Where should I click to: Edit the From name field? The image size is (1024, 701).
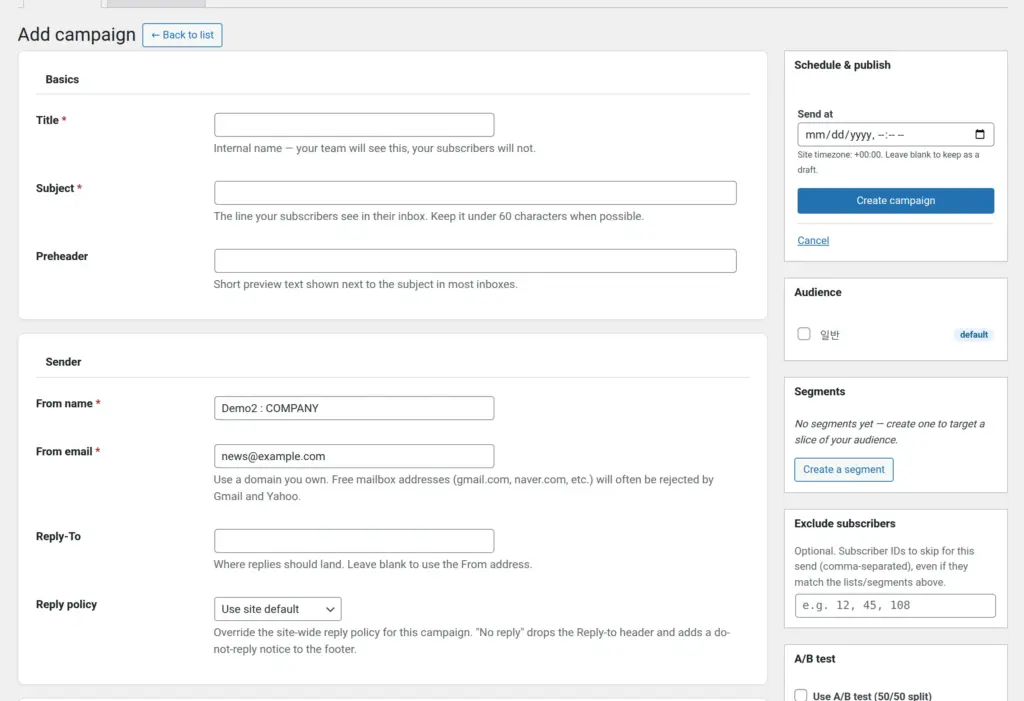coord(354,408)
